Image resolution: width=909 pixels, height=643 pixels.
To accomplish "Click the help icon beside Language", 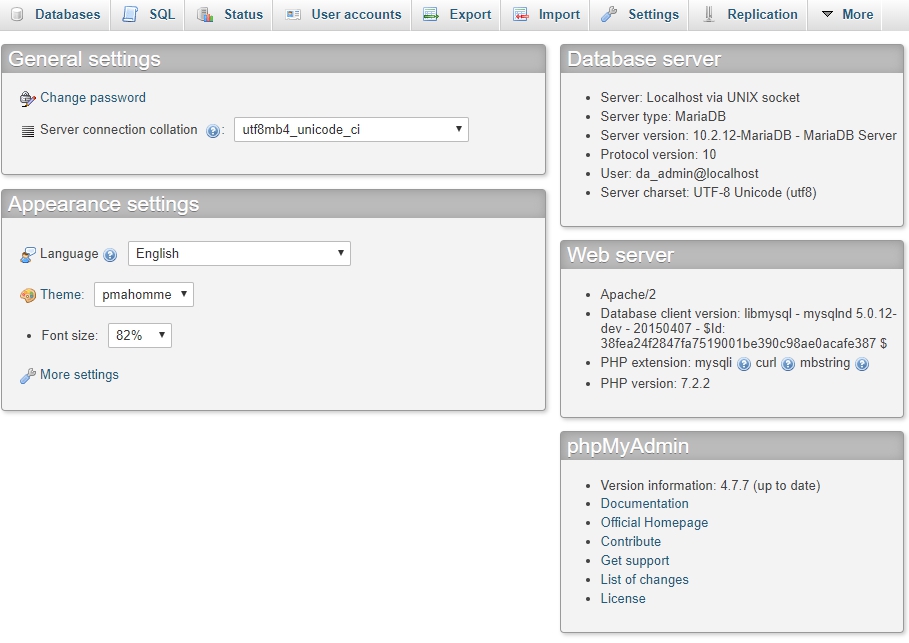I will point(110,255).
